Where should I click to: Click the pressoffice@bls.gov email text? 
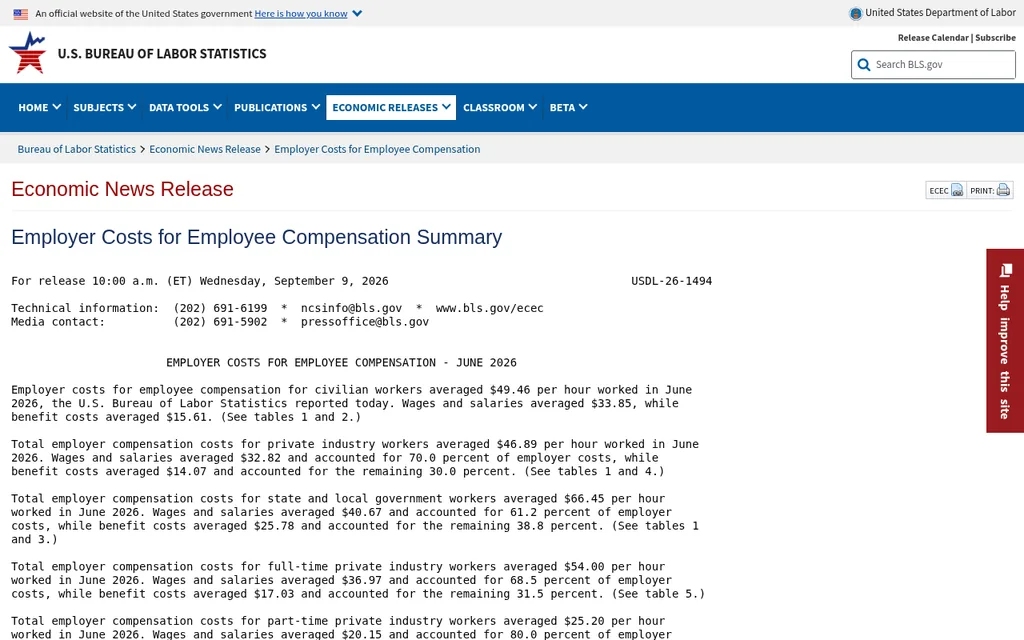click(364, 322)
